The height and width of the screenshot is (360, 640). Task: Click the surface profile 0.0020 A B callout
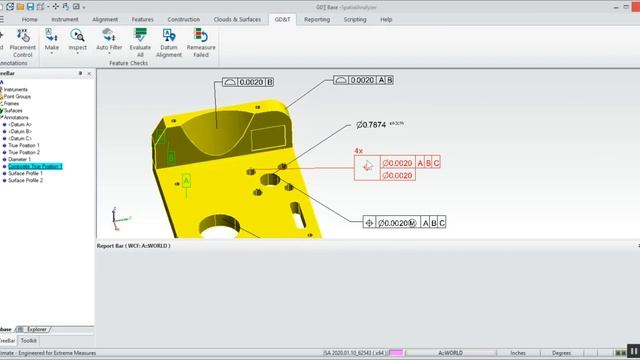[x=363, y=80]
